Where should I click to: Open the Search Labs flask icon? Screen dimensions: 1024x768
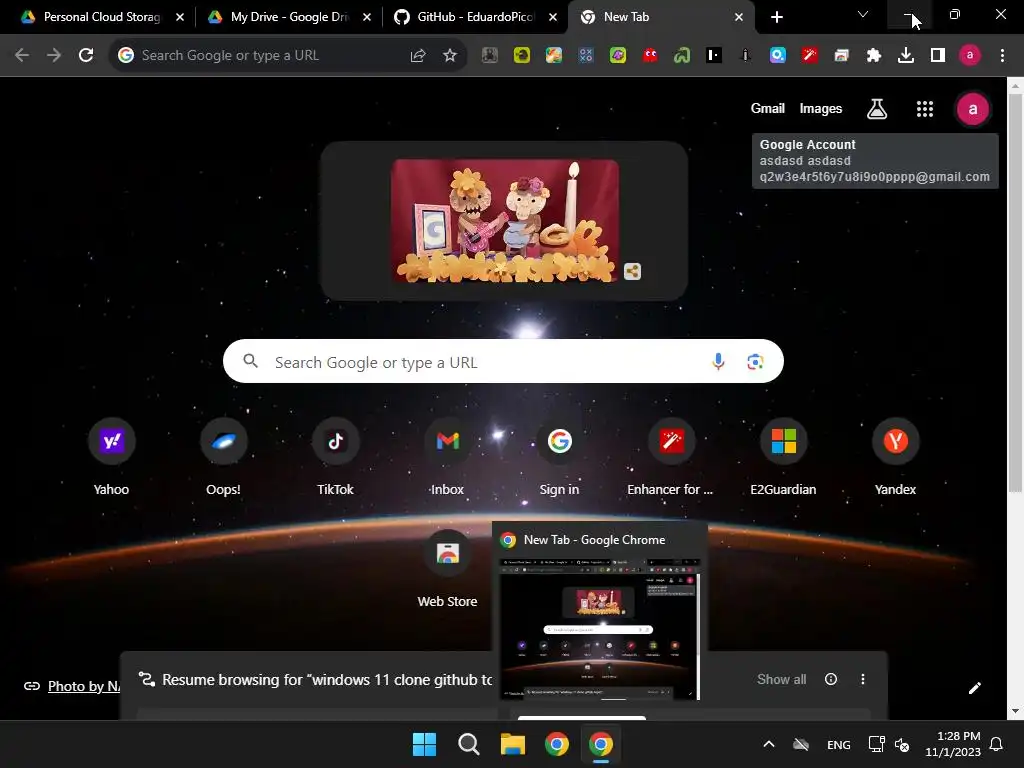tap(877, 109)
